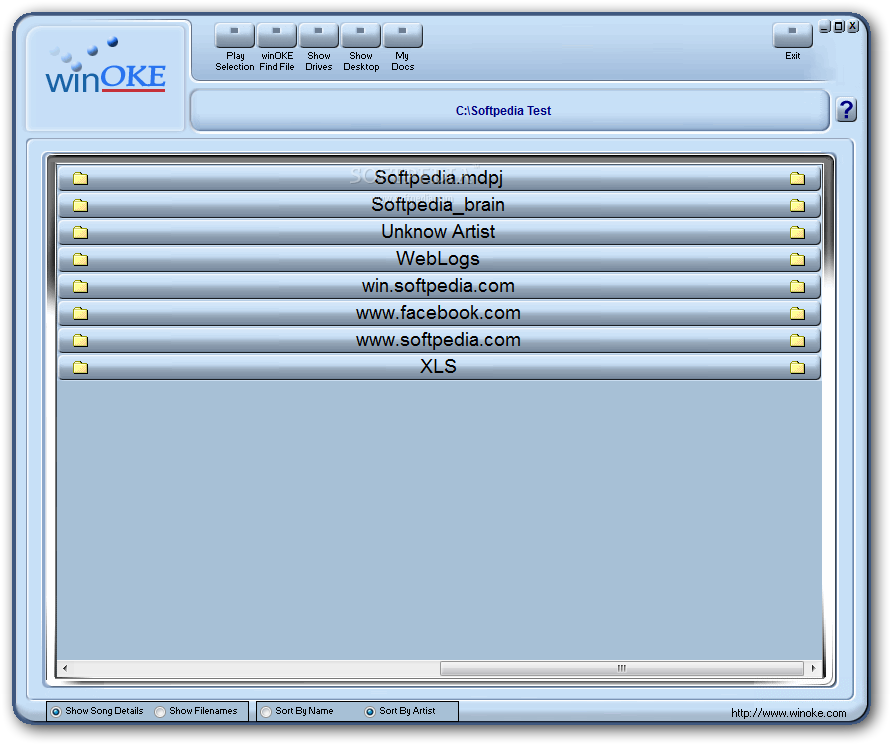
Task: Open the www.winoke.com link
Action: click(789, 713)
